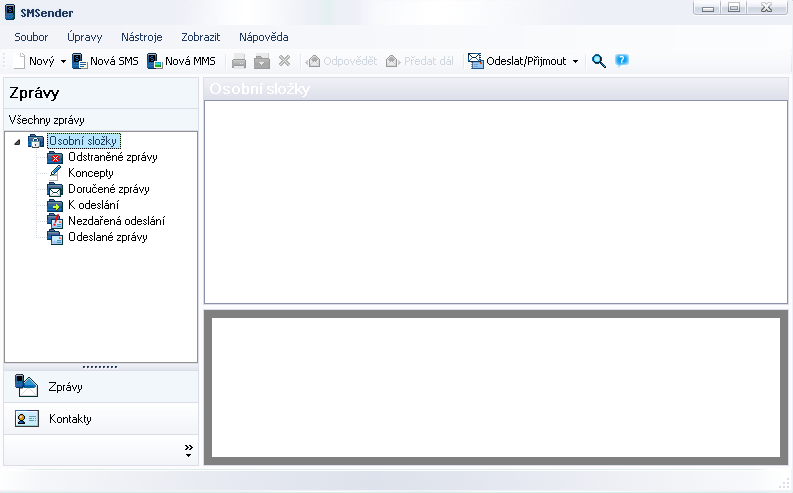Viewport: 793px width, 493px height.
Task: Expand the Odeslat/Přijmout dropdown arrow
Action: pyautogui.click(x=575, y=61)
